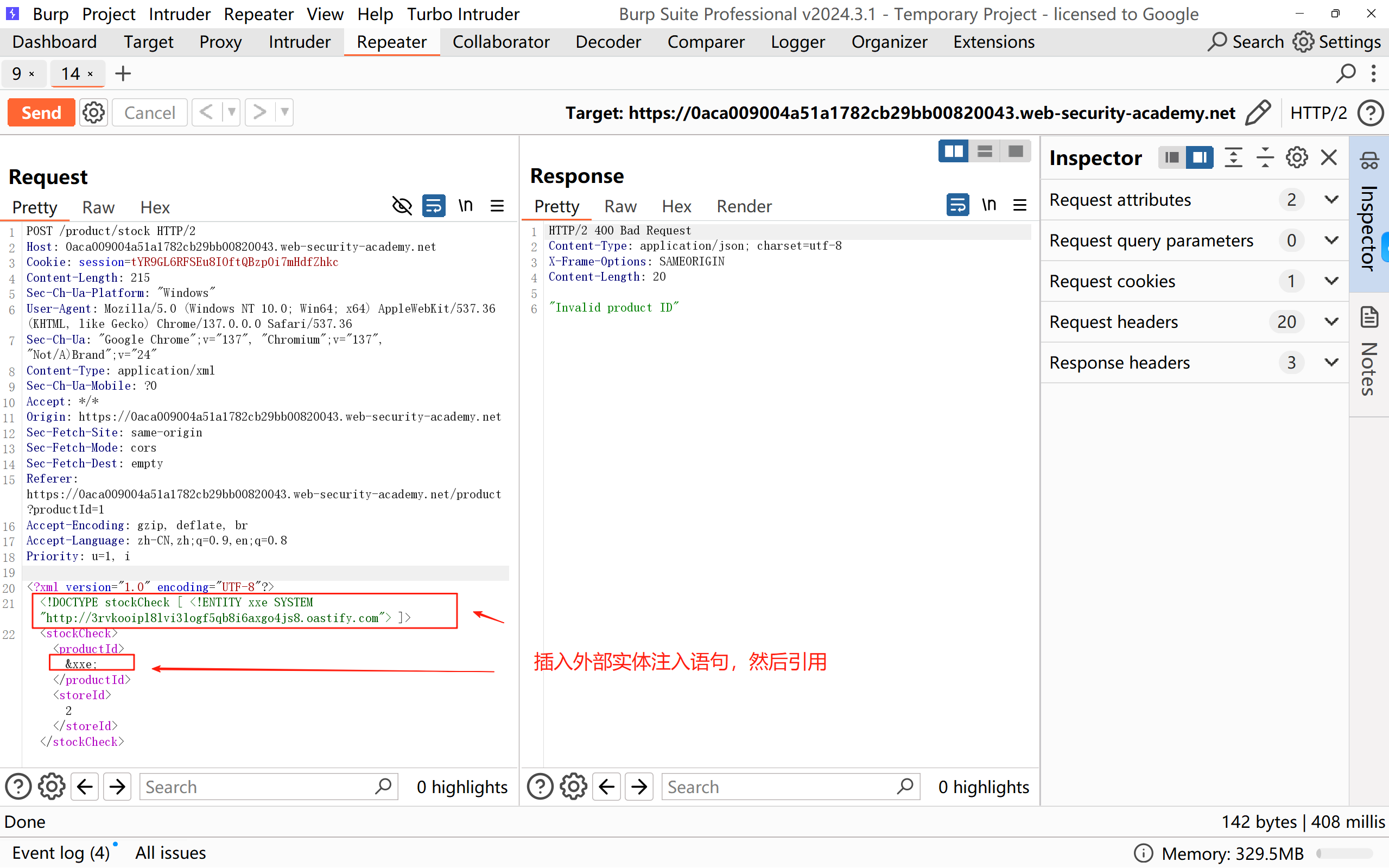Open the Render tab in Response

pyautogui.click(x=744, y=206)
